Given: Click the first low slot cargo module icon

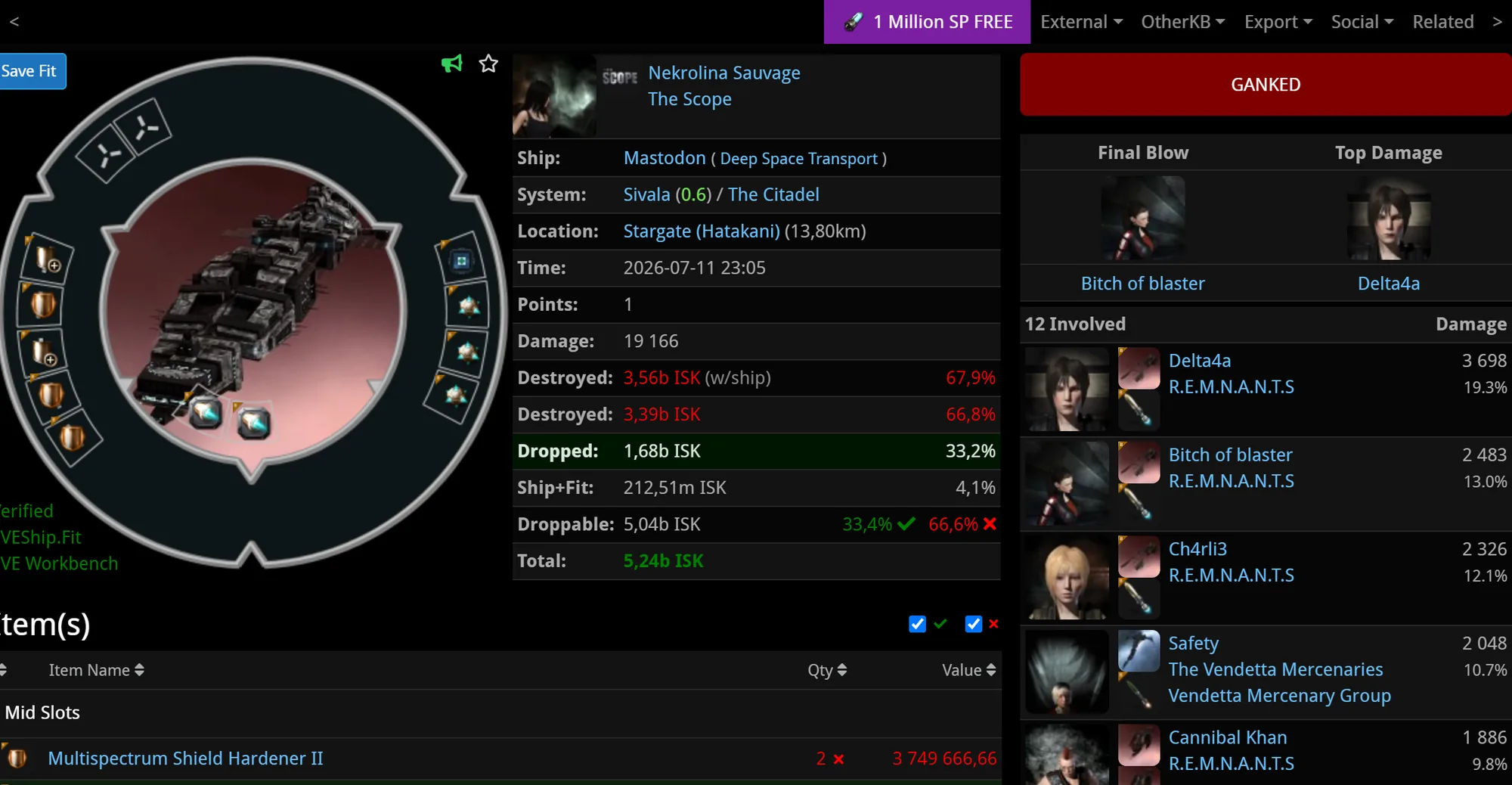Looking at the screenshot, I should point(461,262).
